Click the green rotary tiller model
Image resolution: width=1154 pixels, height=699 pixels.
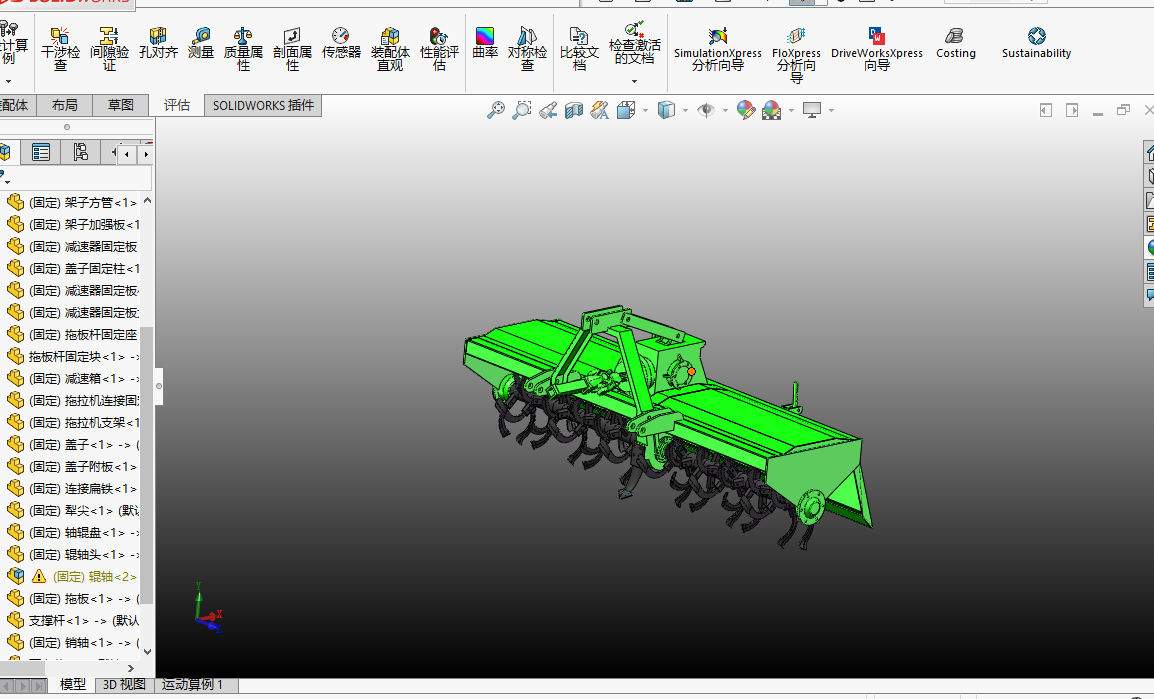click(668, 428)
